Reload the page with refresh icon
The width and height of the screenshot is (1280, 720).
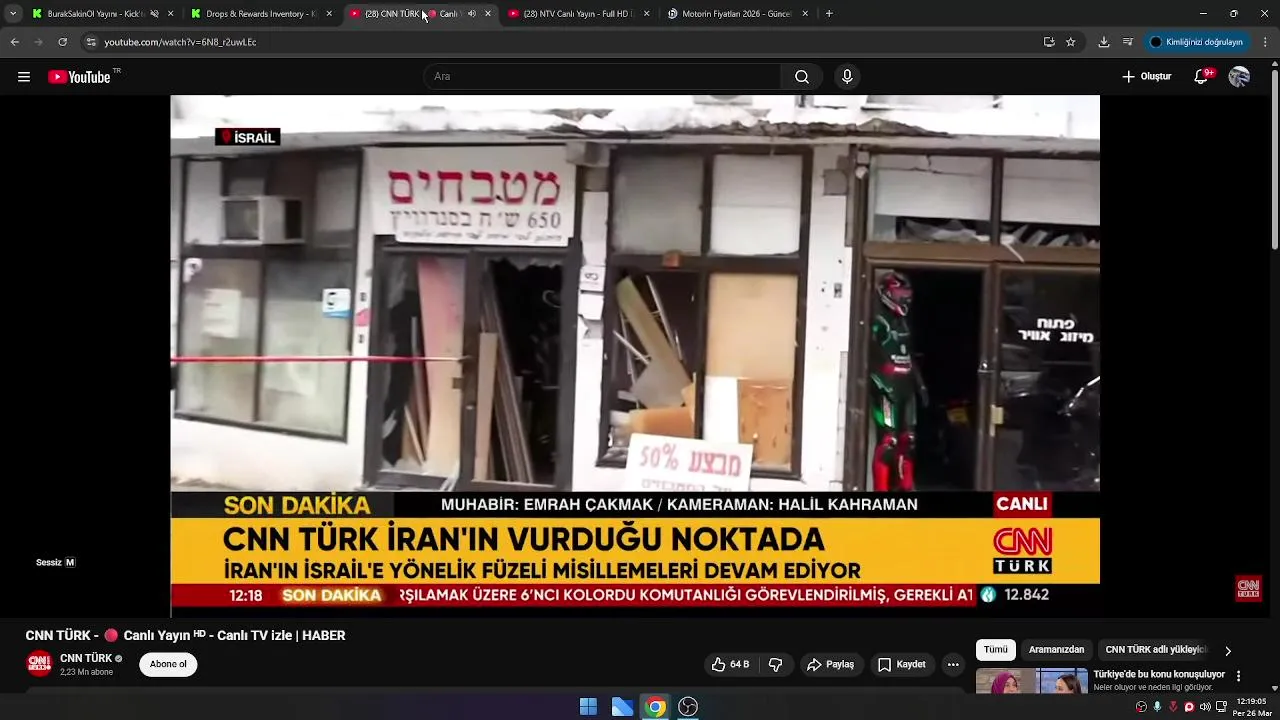pyautogui.click(x=62, y=42)
